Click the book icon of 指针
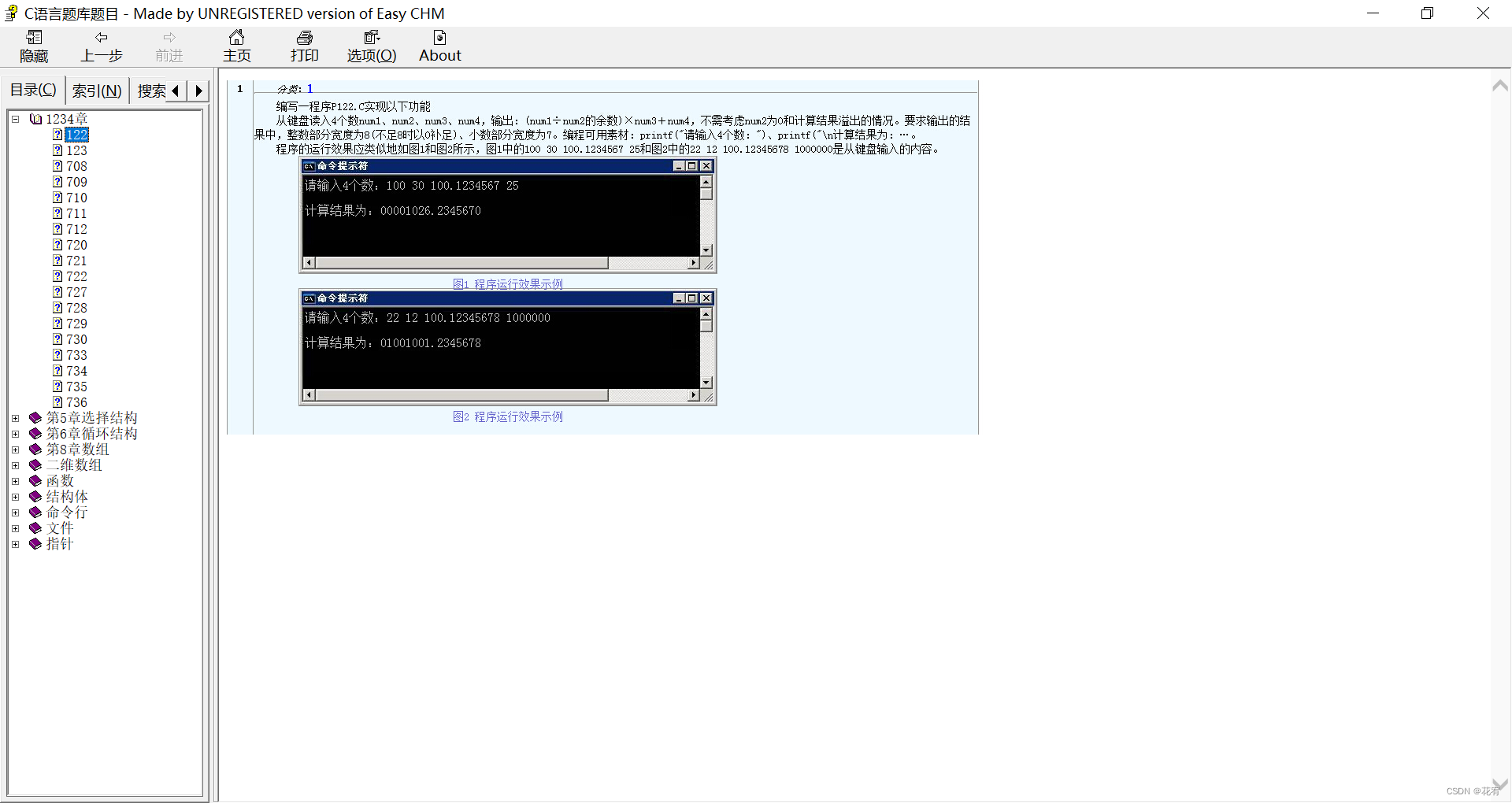The image size is (1512, 803). pos(35,544)
